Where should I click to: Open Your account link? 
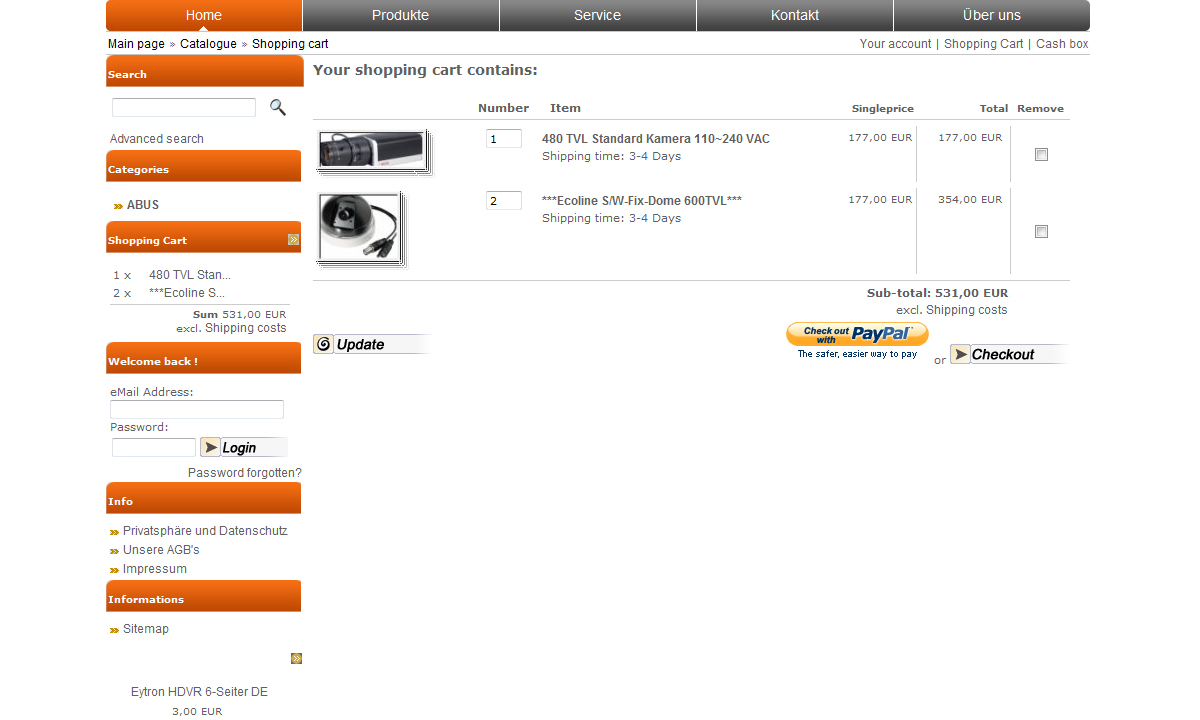coord(895,44)
